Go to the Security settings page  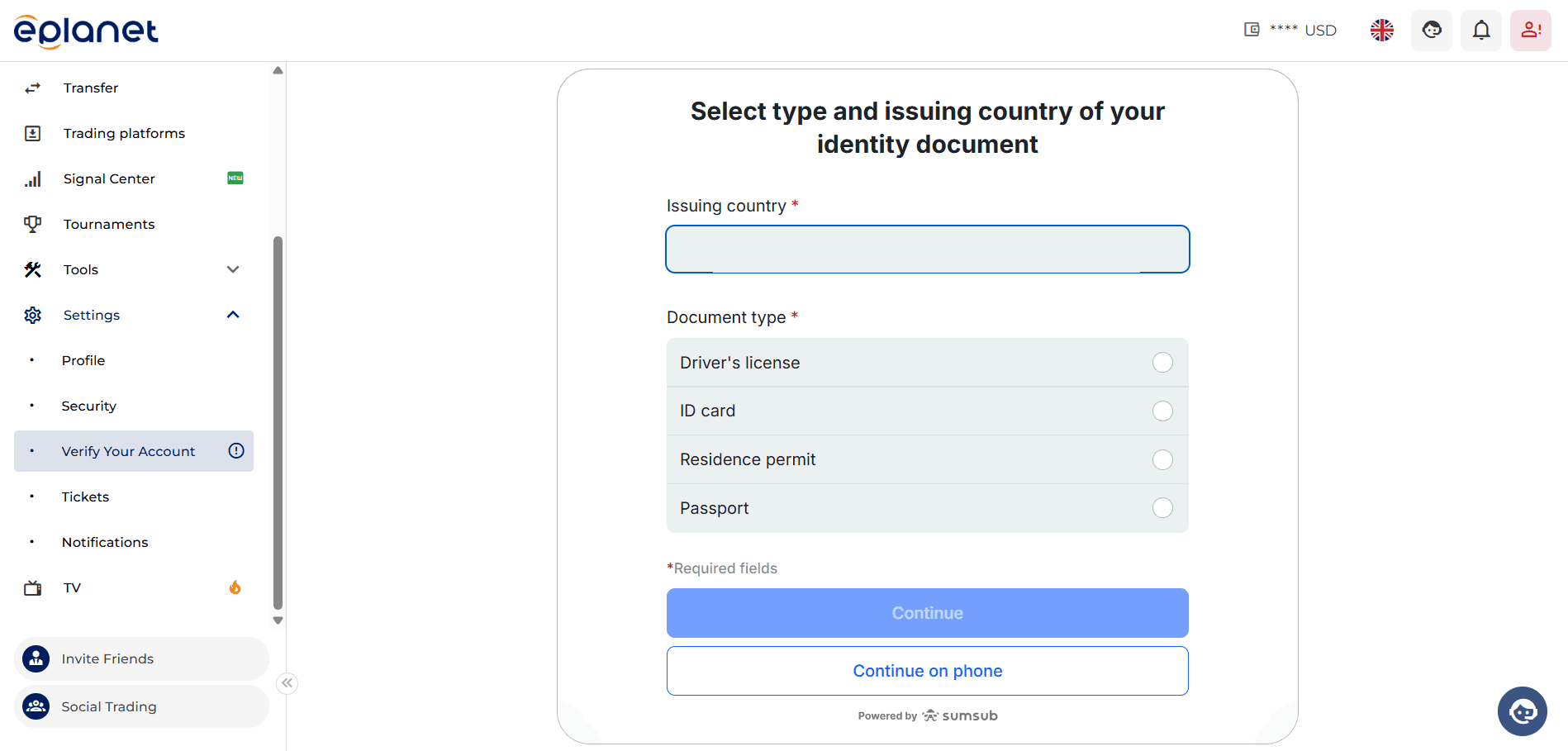tap(88, 406)
